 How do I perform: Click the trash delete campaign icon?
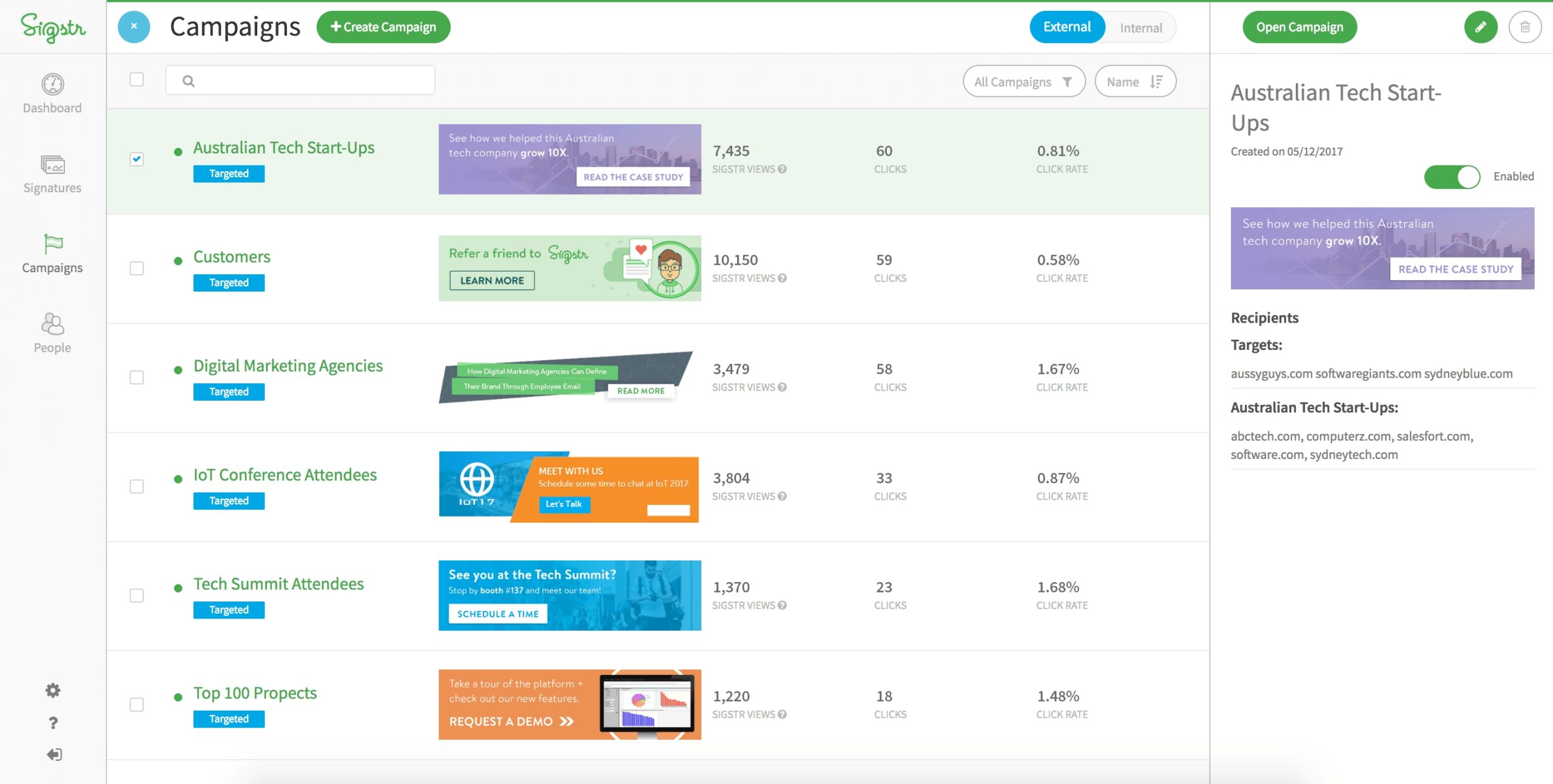click(1525, 27)
